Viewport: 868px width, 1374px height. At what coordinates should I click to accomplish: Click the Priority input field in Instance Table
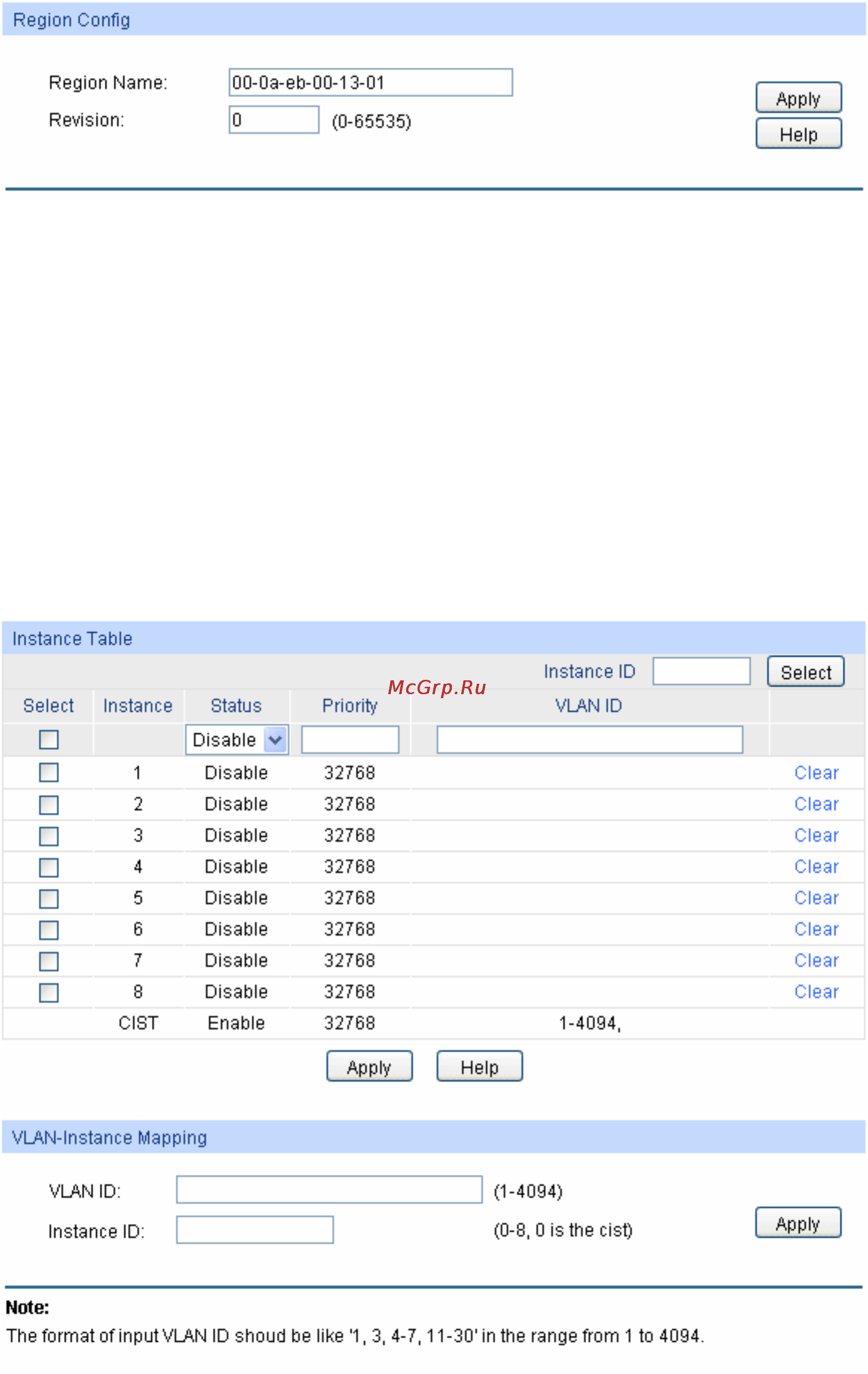[x=350, y=740]
